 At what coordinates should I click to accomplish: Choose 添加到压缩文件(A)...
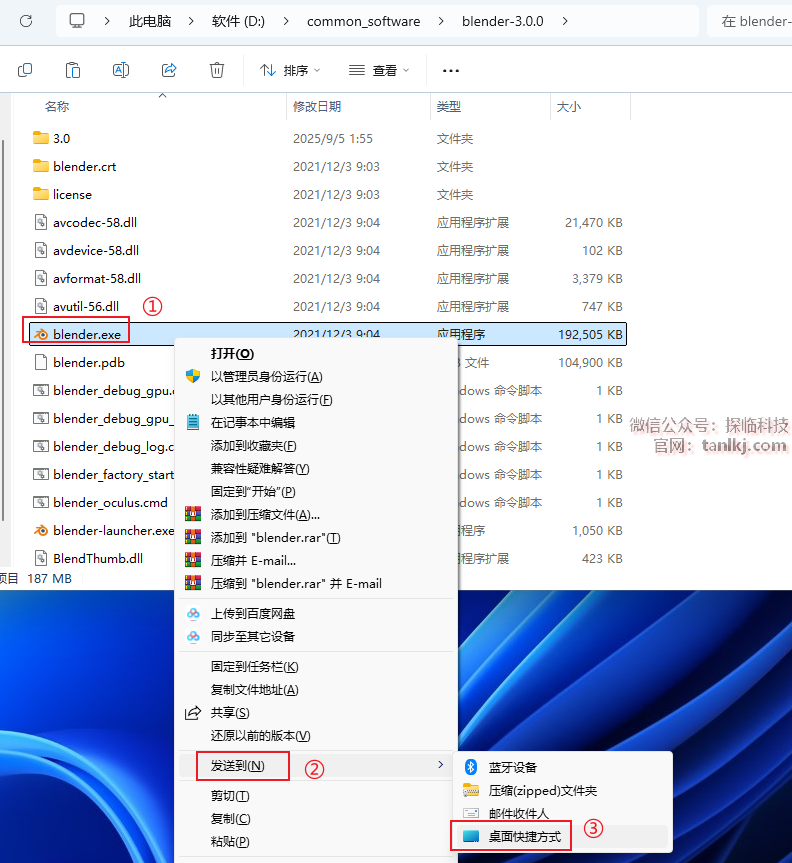coord(316,515)
